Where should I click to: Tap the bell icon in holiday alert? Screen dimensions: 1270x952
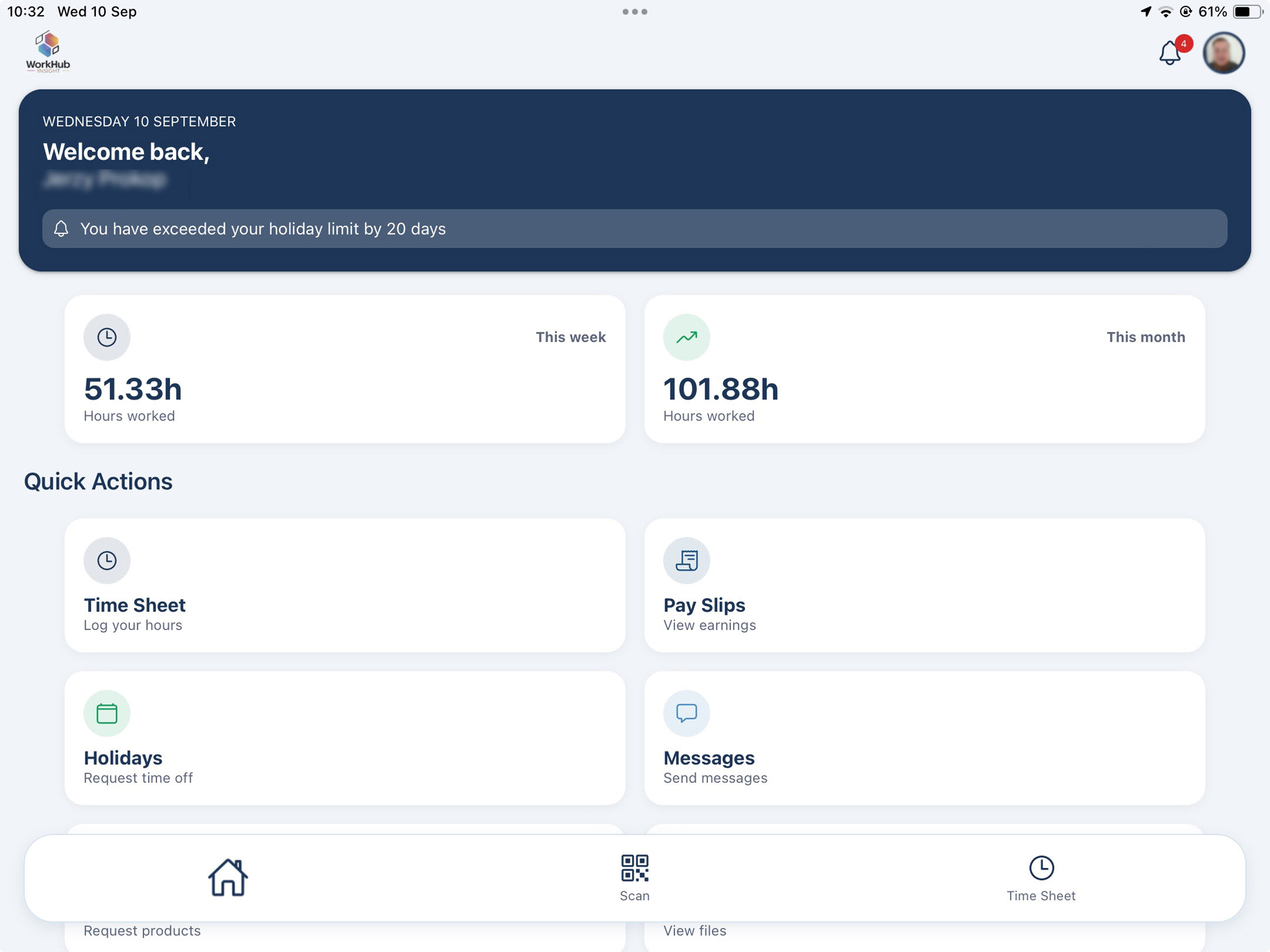click(x=61, y=229)
